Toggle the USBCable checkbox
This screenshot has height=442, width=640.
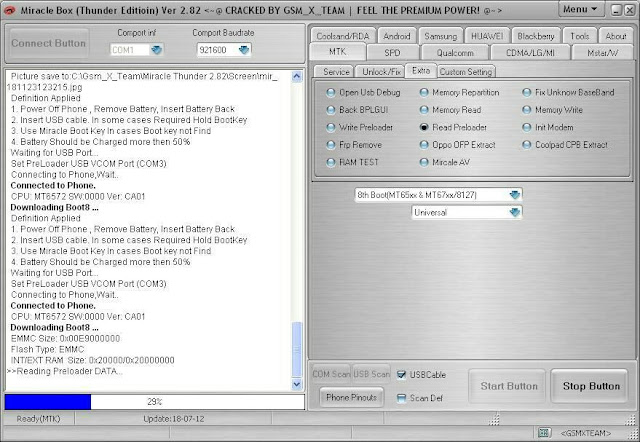[402, 375]
